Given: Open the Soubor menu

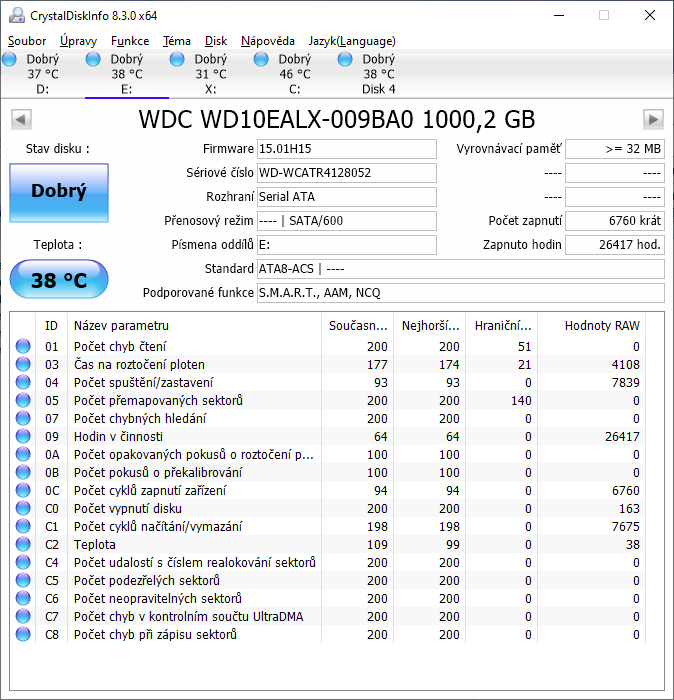Looking at the screenshot, I should tap(27, 41).
